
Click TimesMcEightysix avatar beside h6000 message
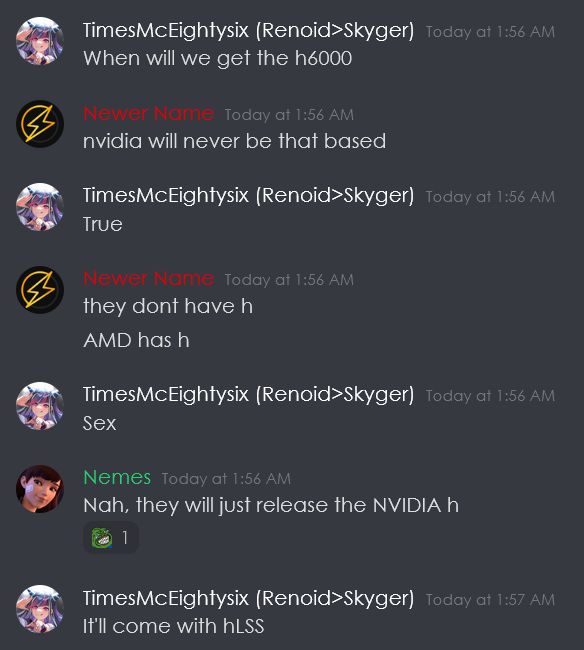click(x=40, y=41)
